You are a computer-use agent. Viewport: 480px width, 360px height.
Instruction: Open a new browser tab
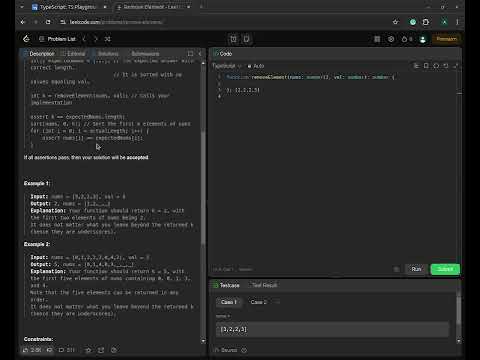tap(201, 7)
